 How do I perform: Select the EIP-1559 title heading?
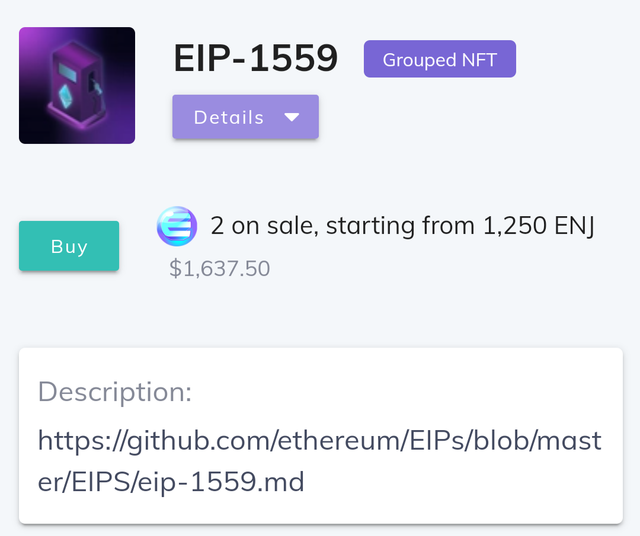tap(256, 58)
